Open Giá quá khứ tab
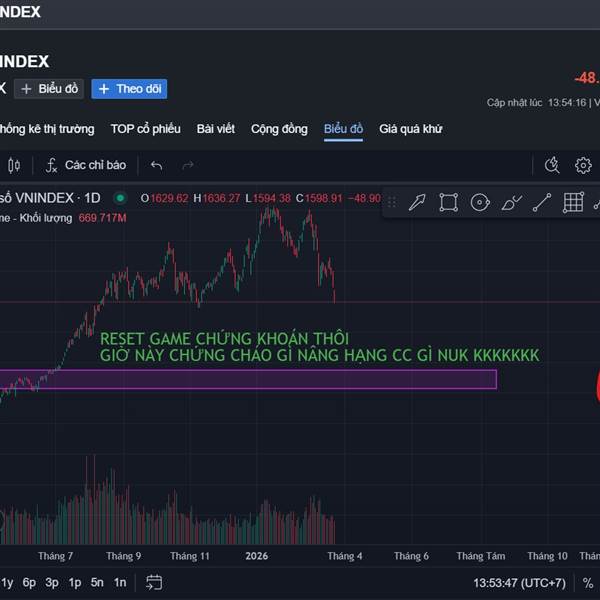 tap(411, 129)
